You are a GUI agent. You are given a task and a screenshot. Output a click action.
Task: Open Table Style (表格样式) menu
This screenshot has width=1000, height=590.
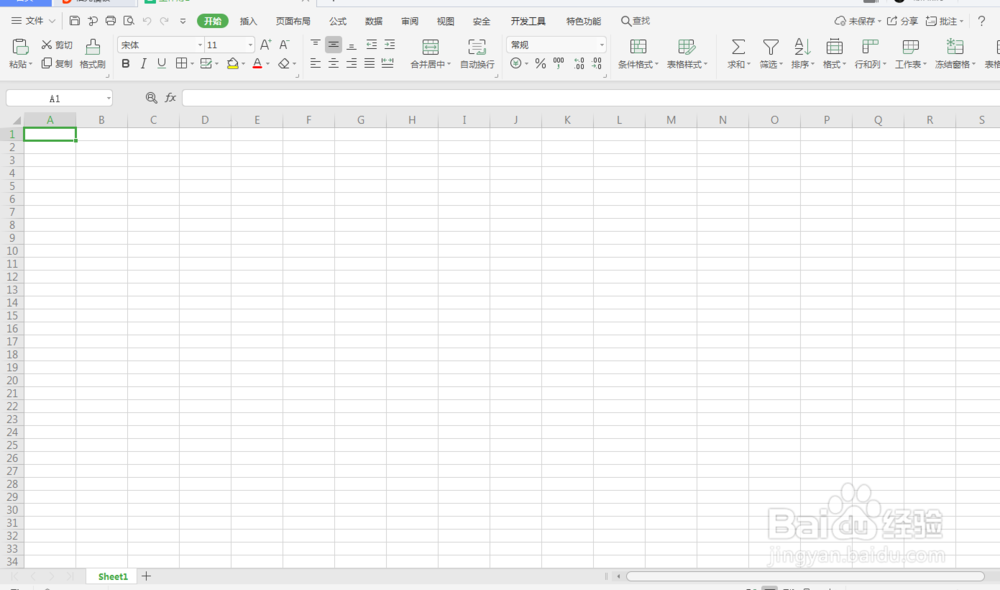687,54
